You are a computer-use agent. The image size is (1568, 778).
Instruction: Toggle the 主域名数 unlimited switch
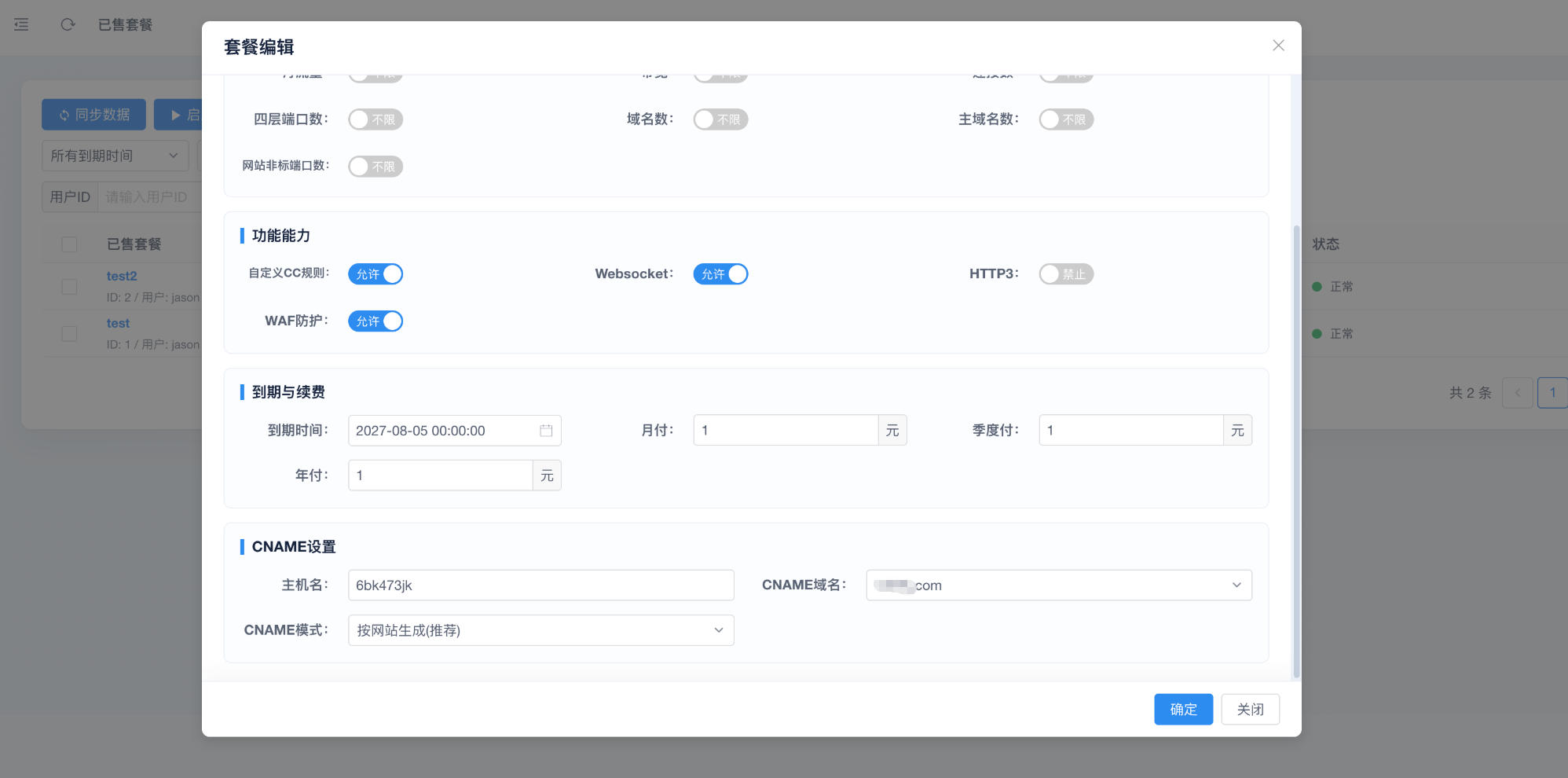(1066, 119)
